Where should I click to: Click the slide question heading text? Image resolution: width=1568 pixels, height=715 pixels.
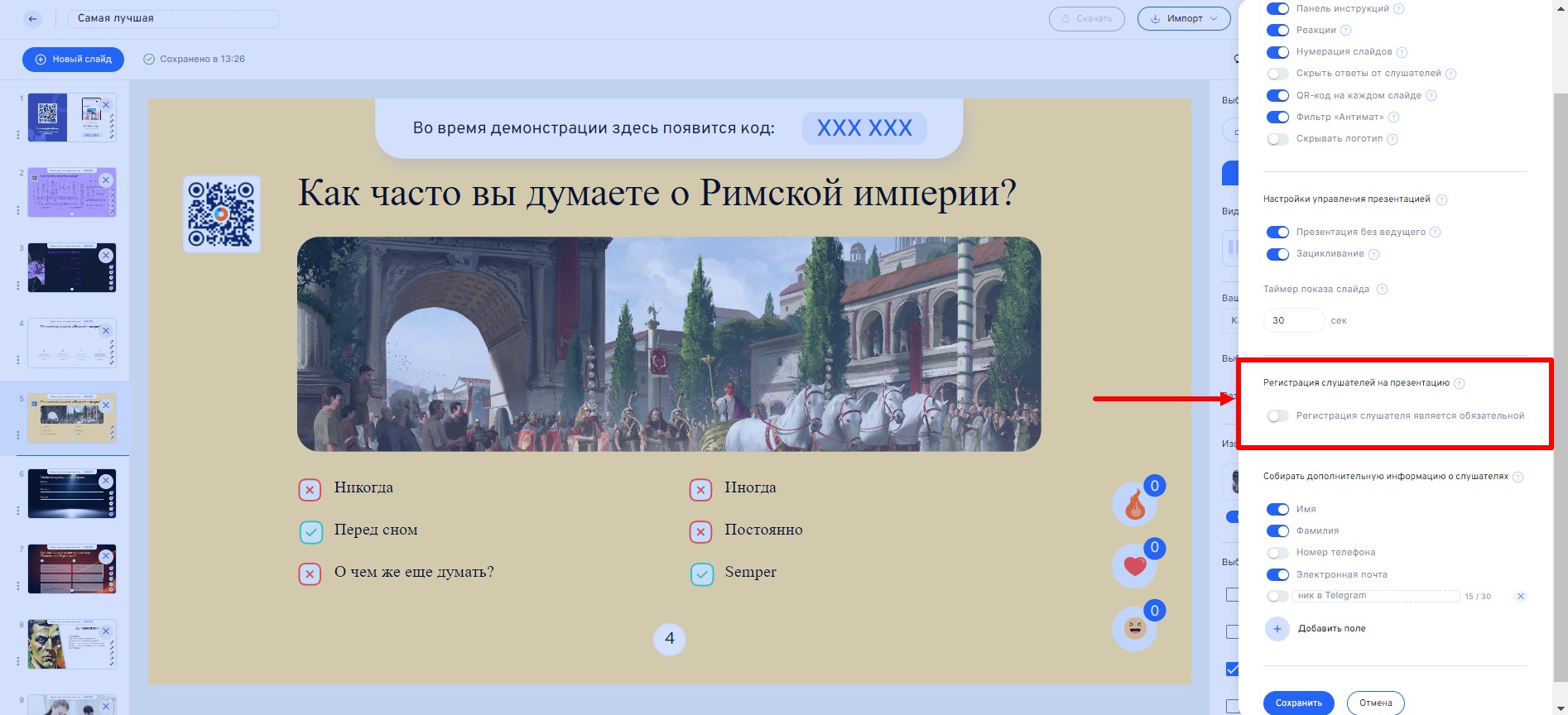(x=657, y=194)
